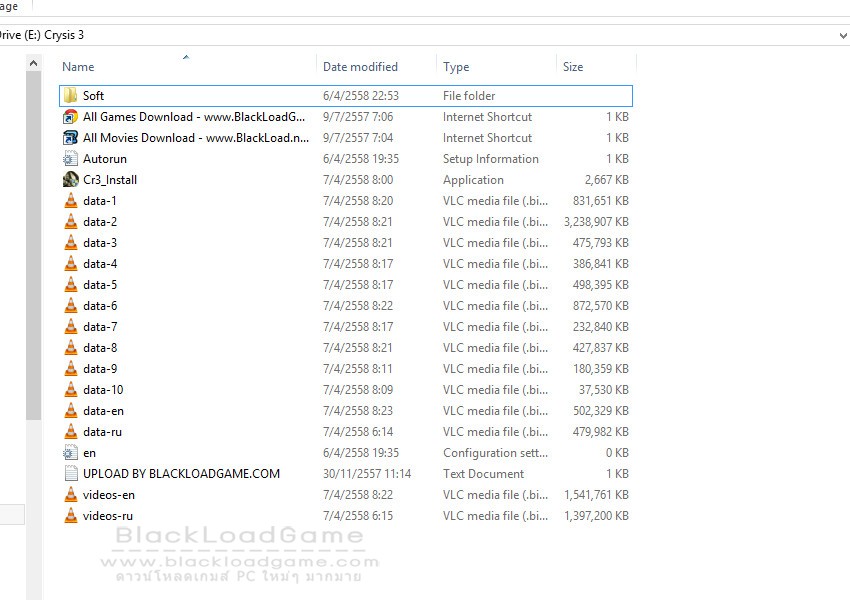Screen dimensions: 850x600
Task: Click the VLC cone icon for data-4
Action: (x=70, y=264)
